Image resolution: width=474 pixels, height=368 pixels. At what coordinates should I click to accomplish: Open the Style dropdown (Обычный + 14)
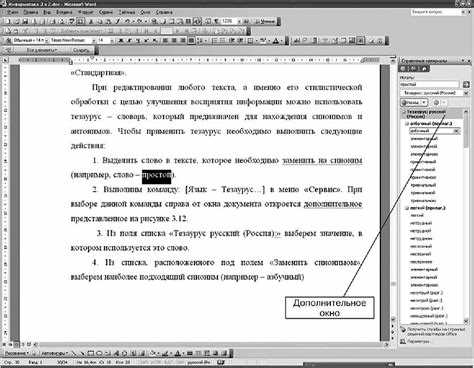(x=46, y=40)
